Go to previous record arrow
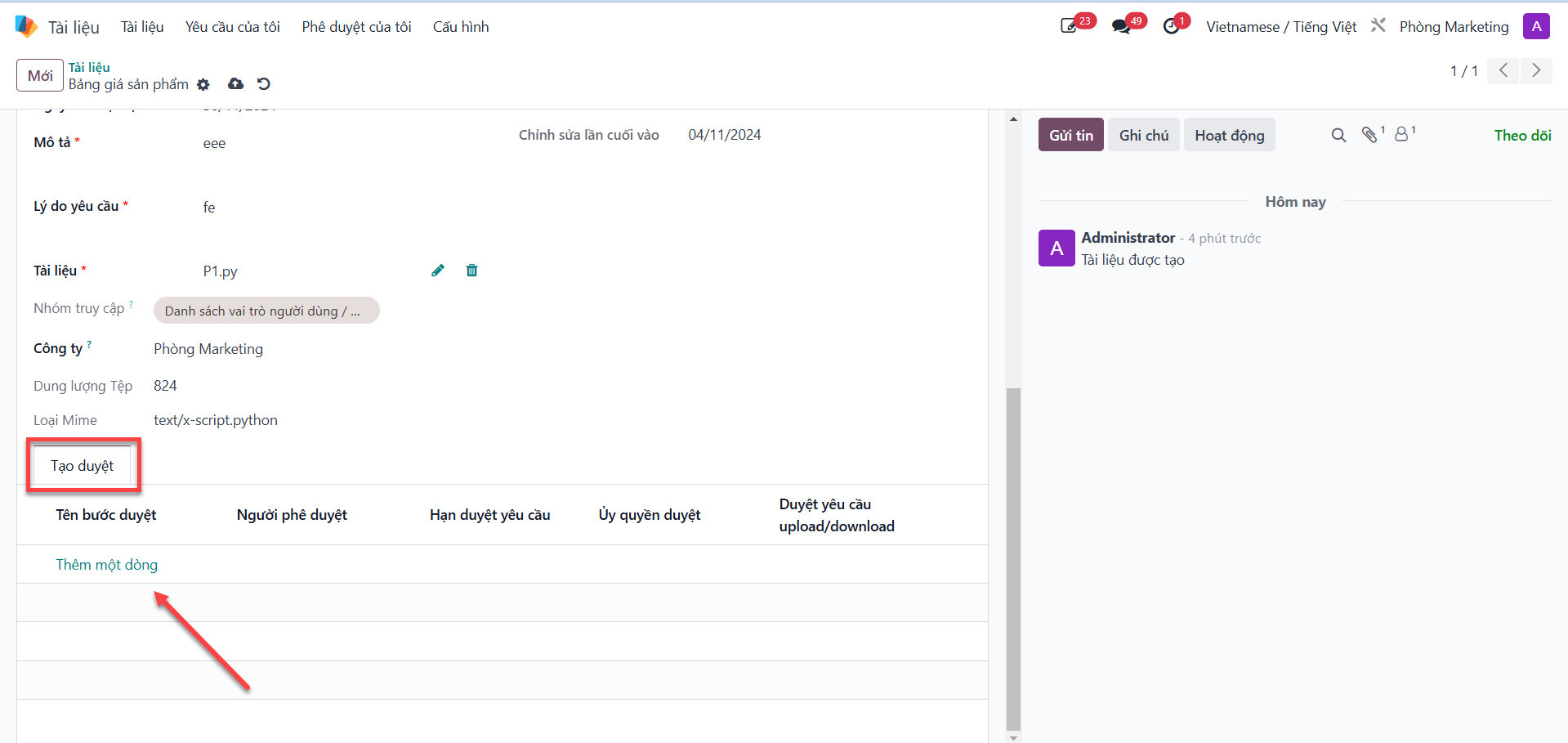 [1503, 70]
